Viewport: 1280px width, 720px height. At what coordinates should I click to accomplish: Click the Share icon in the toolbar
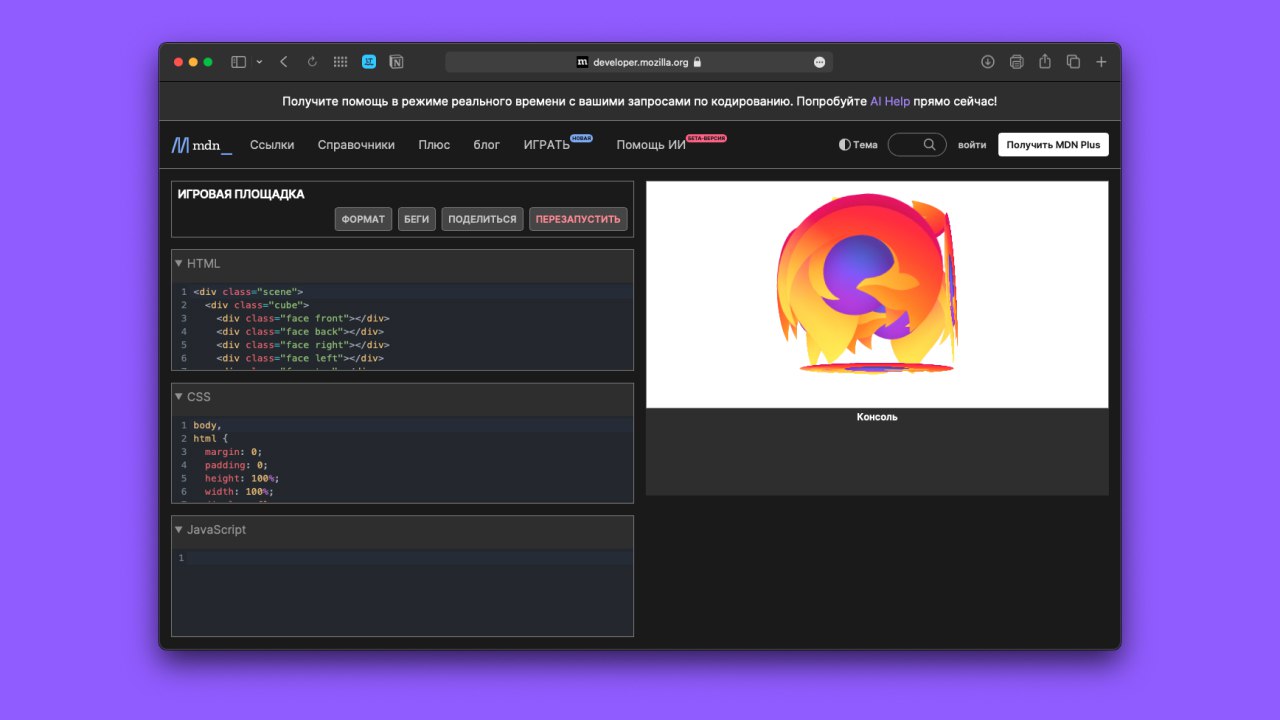point(1044,62)
